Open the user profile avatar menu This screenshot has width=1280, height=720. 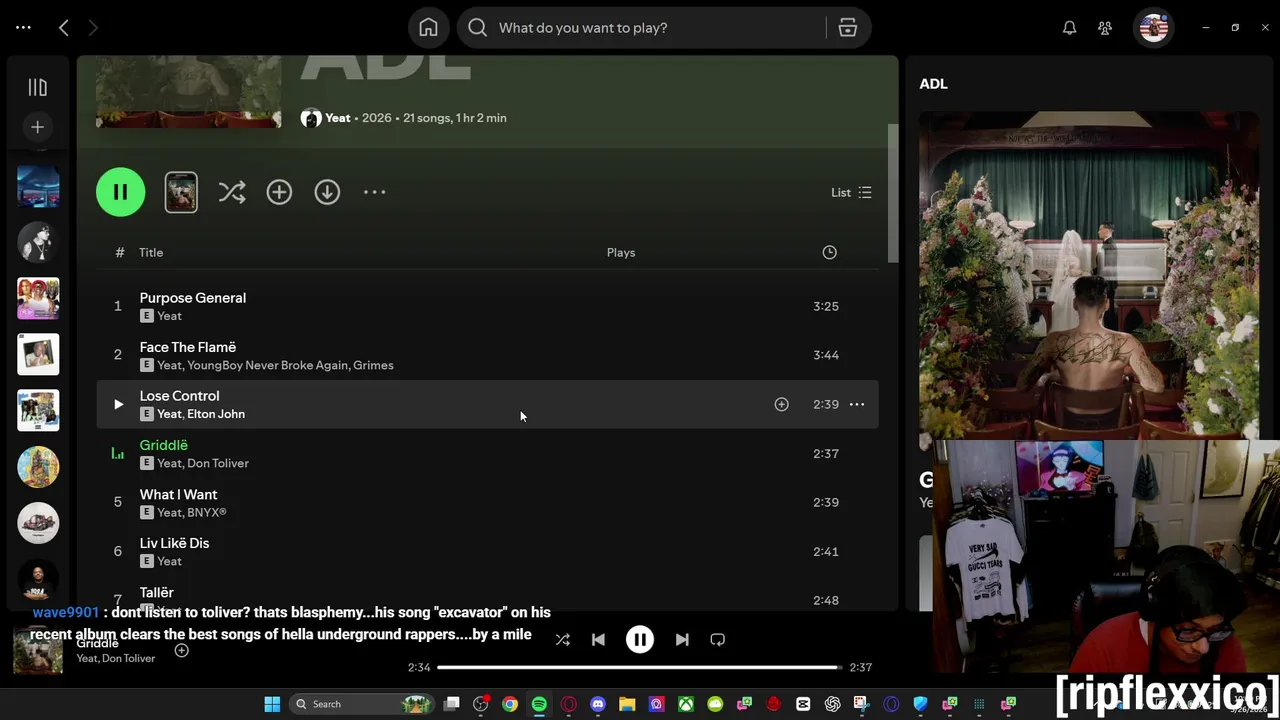pos(1154,28)
